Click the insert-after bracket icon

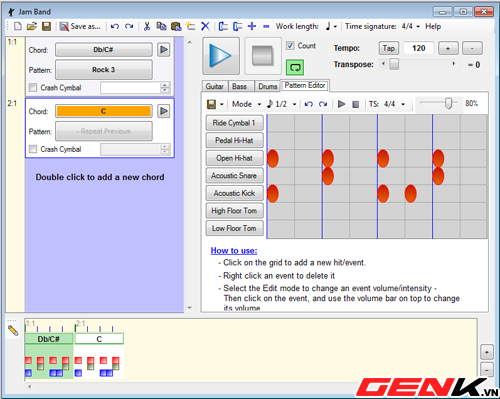(x=237, y=26)
